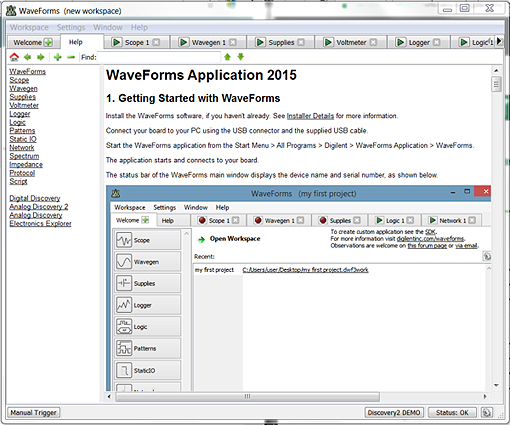Find previous with green up arrow

pyautogui.click(x=228, y=57)
